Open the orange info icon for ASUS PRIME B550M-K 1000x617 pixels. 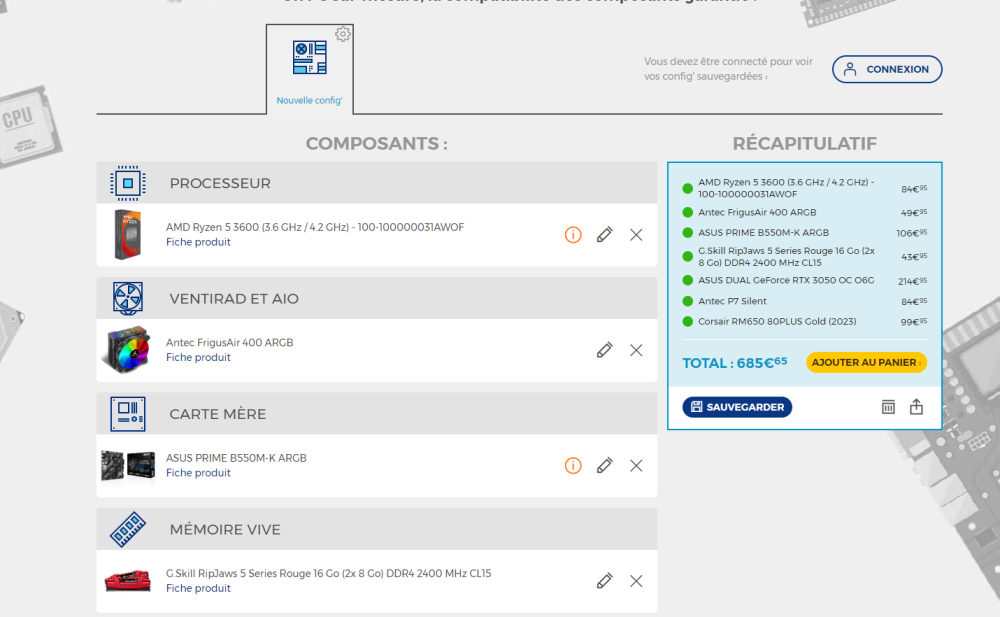[x=573, y=466]
